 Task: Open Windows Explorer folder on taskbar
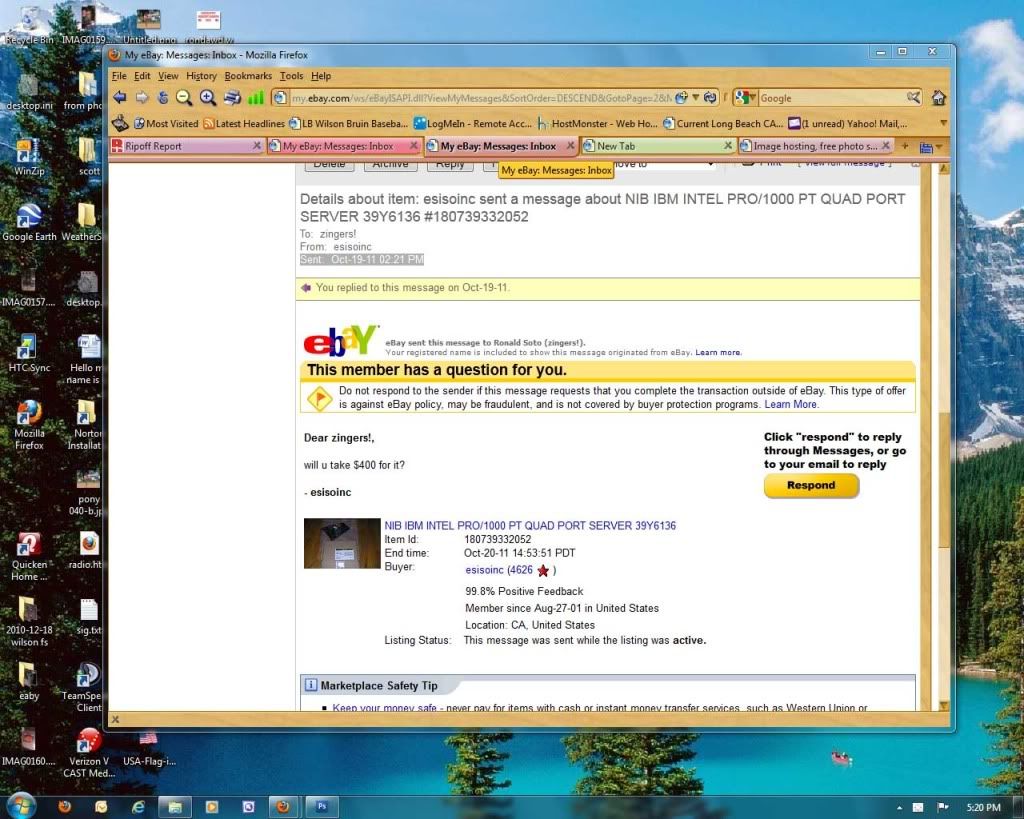click(174, 807)
